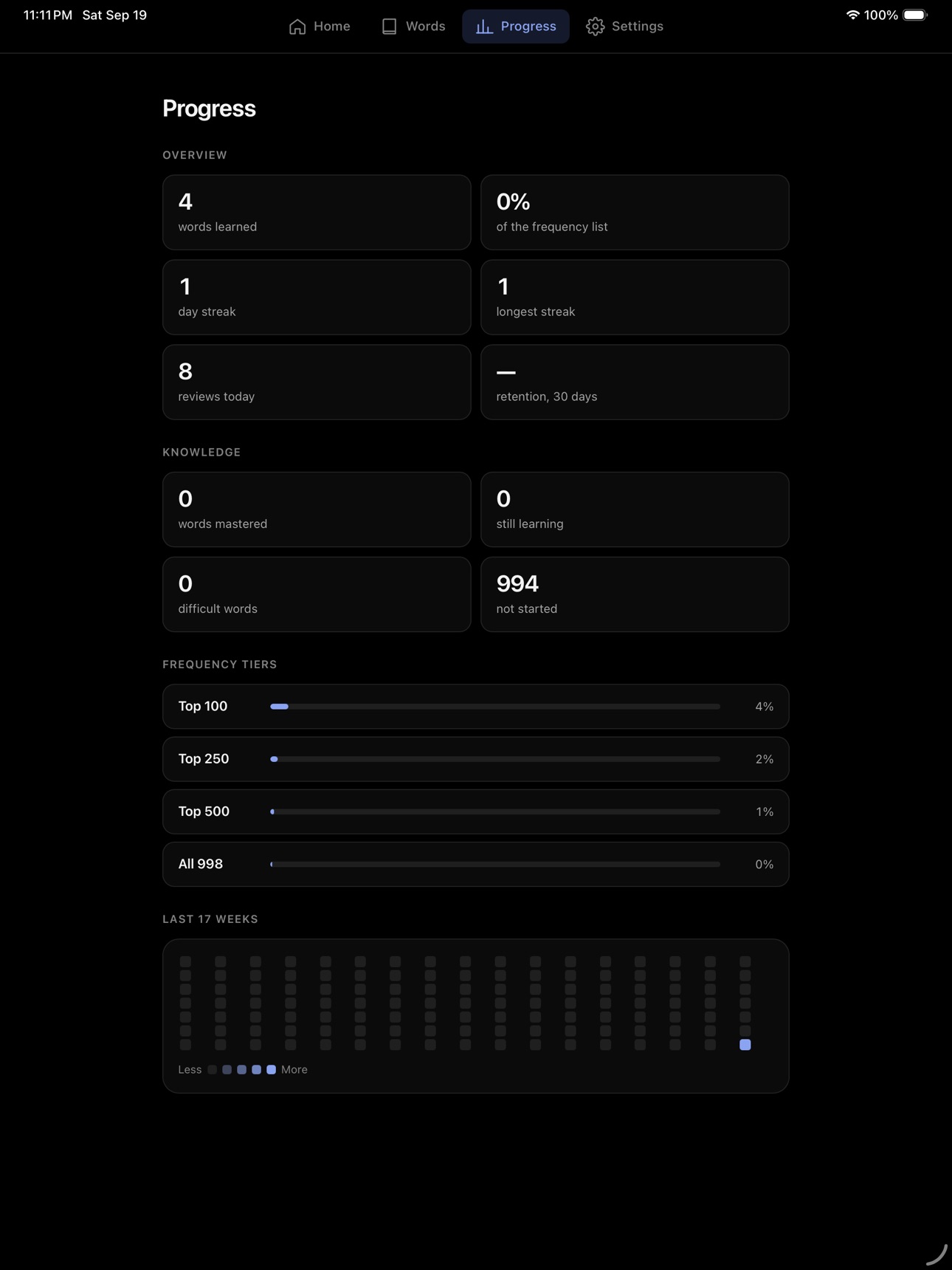
Task: Open the difficult words card
Action: 317,594
